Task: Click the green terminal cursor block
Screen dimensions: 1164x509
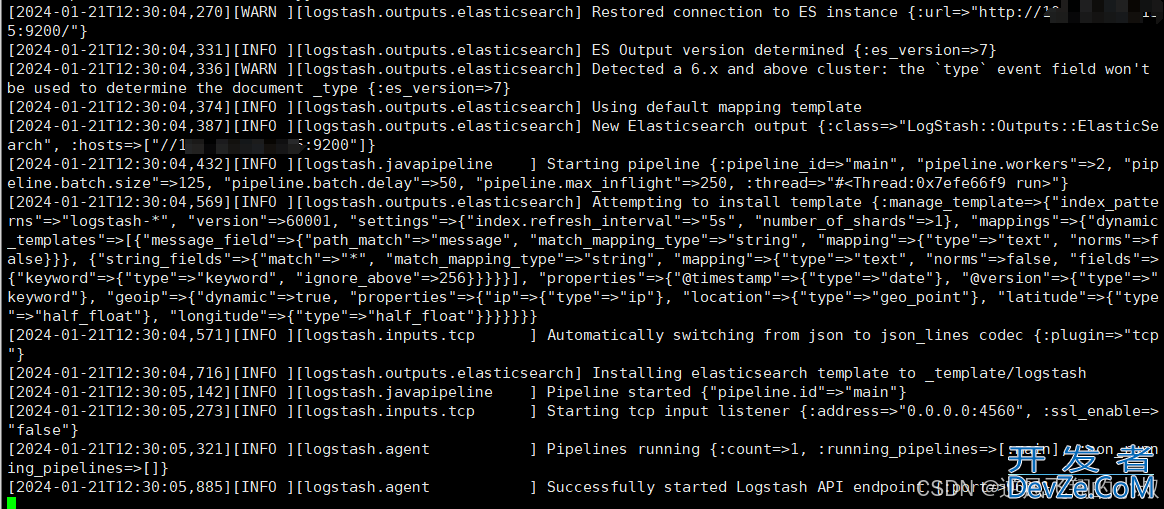Action: 10,503
